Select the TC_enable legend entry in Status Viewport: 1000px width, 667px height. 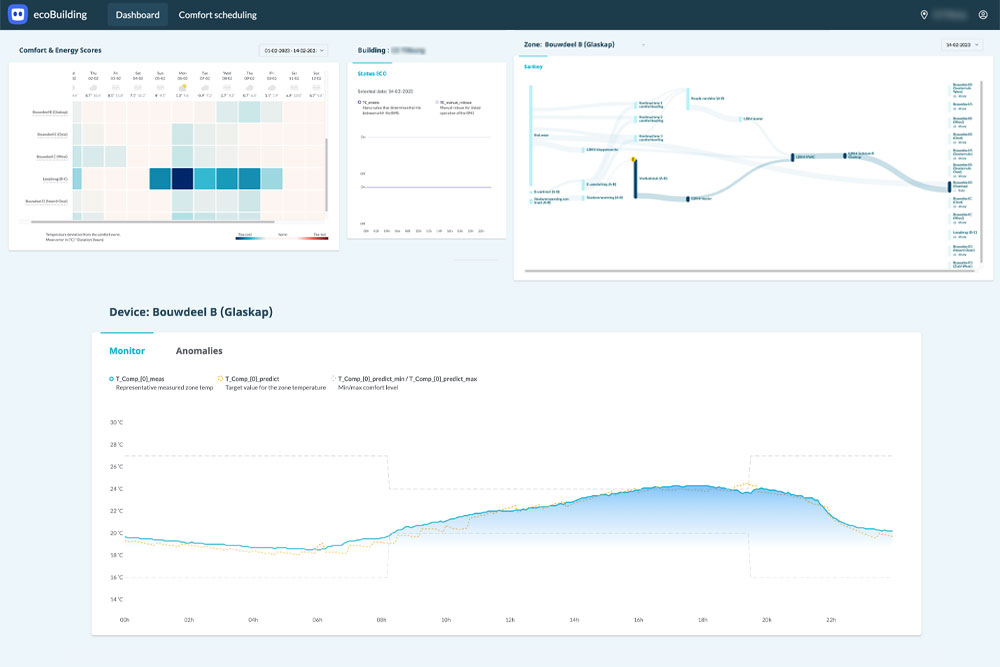tap(369, 102)
